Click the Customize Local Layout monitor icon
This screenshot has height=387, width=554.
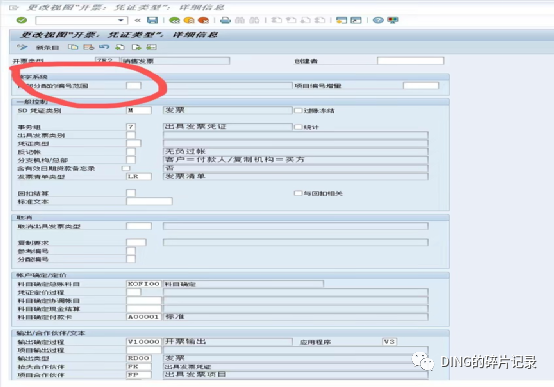tap(393, 20)
